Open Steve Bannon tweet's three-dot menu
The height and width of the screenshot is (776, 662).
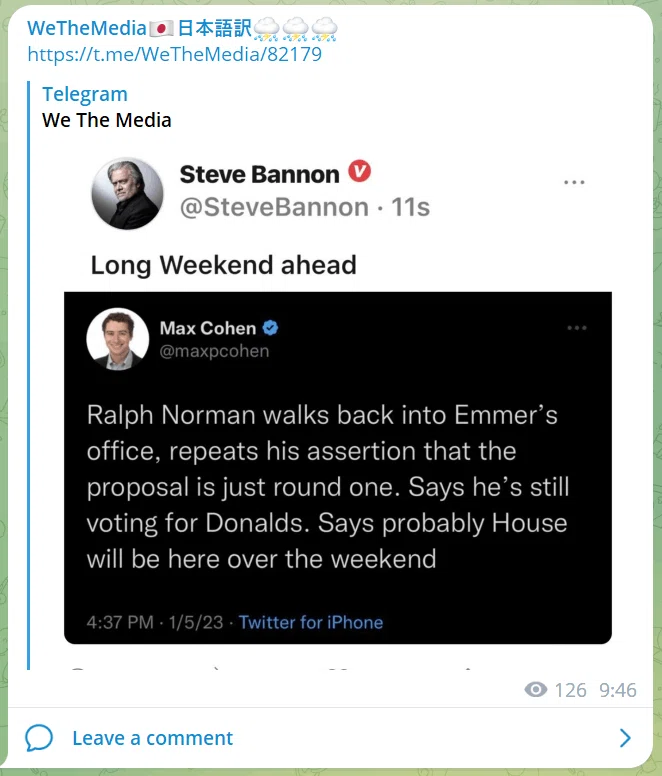[574, 183]
